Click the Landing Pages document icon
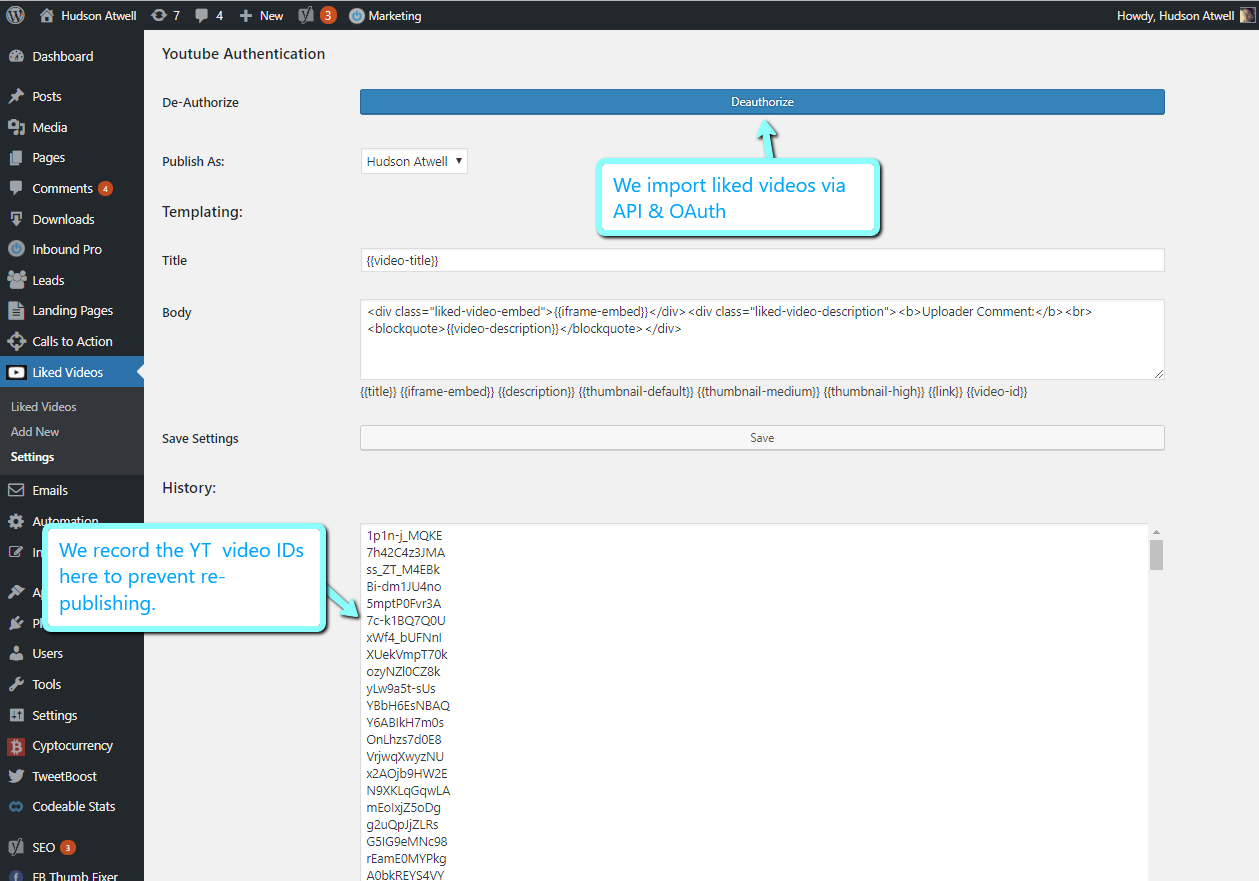Screen dimensions: 1259x881 (16, 310)
